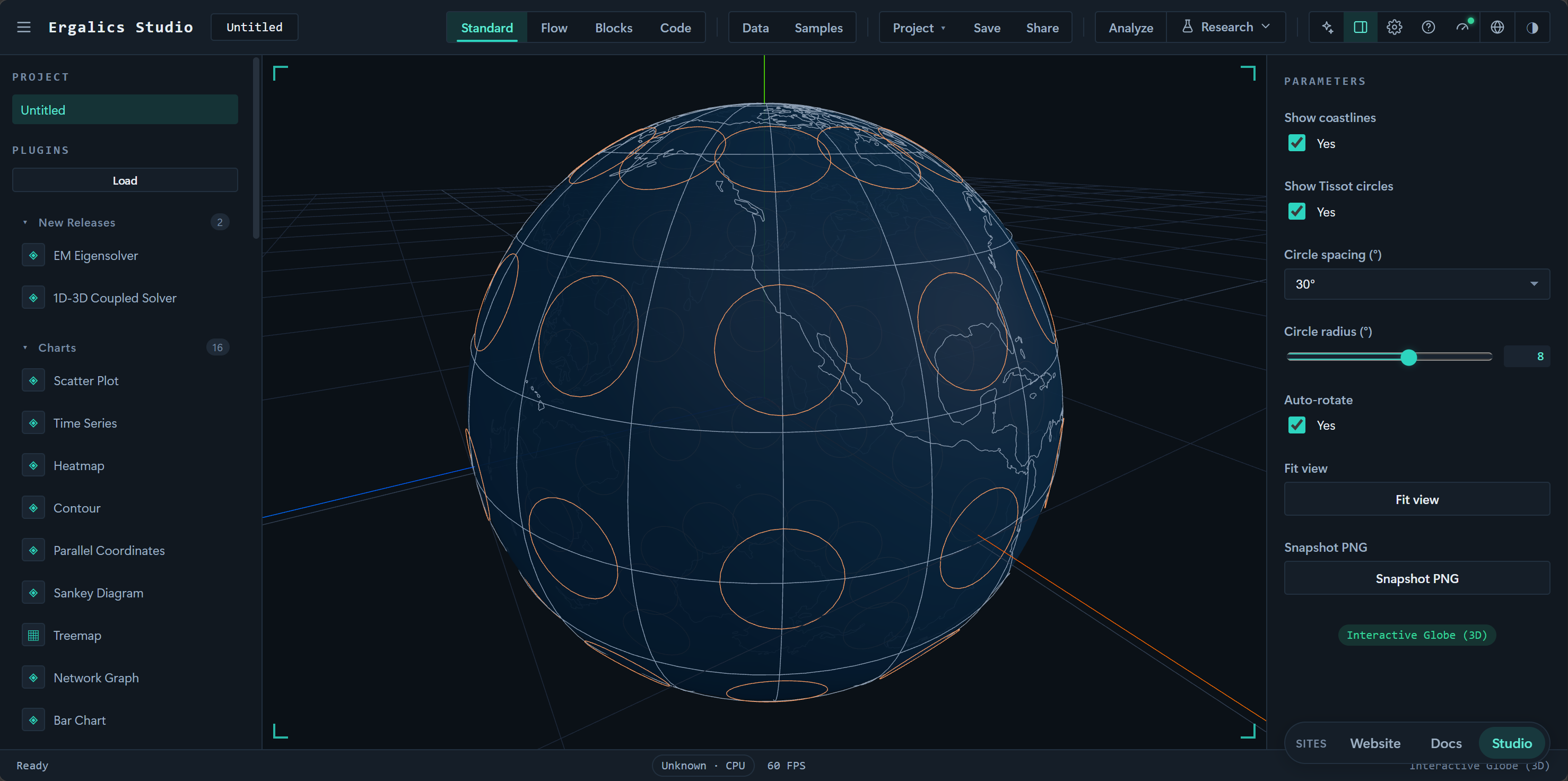Screen dimensions: 1568x781
Task: Click the Time Series plugin icon
Action: point(33,423)
